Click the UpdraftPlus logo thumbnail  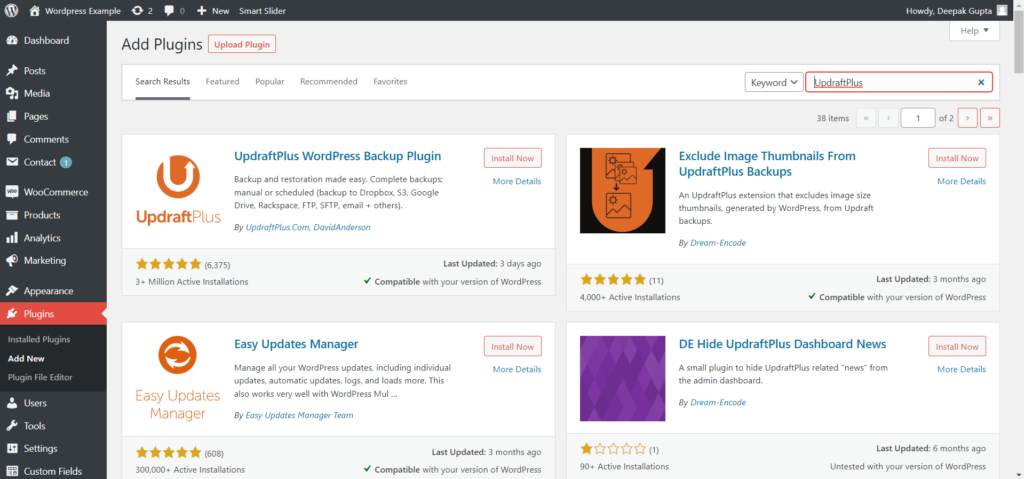(178, 190)
